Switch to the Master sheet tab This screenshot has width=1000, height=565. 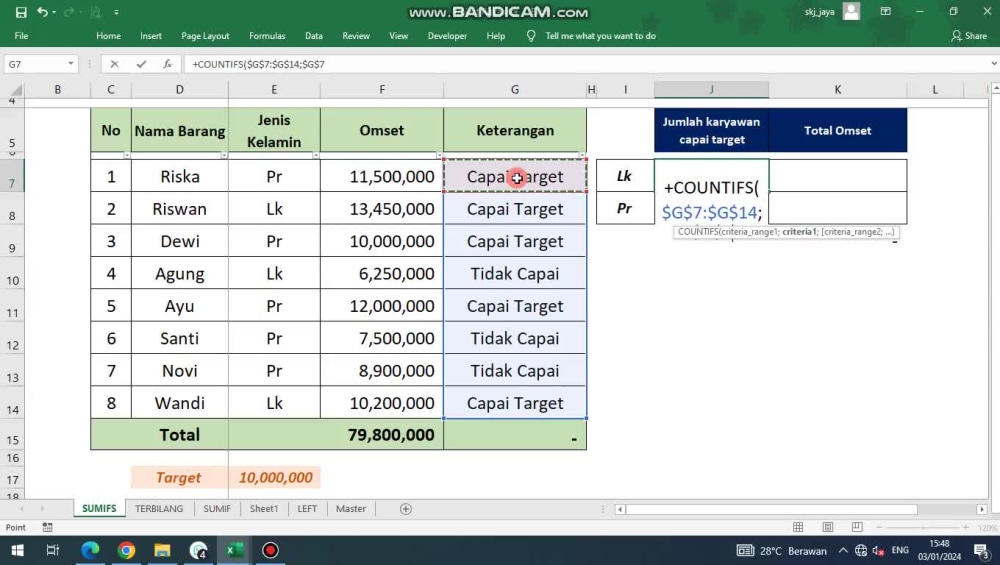tap(351, 509)
